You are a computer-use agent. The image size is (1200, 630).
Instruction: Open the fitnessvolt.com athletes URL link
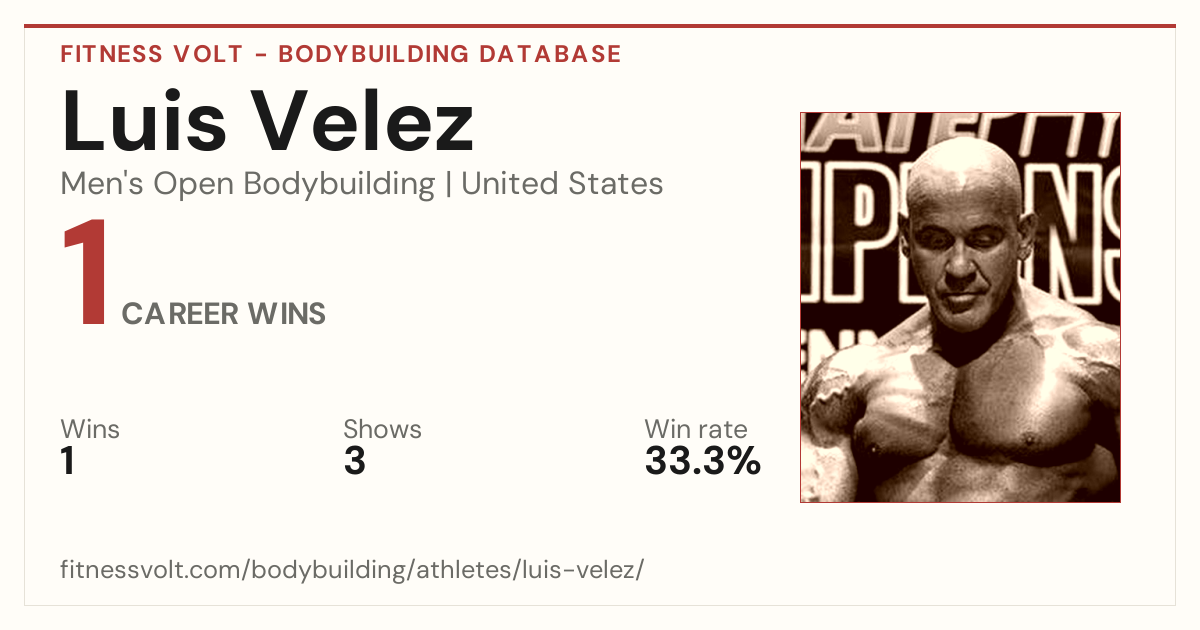(352, 571)
